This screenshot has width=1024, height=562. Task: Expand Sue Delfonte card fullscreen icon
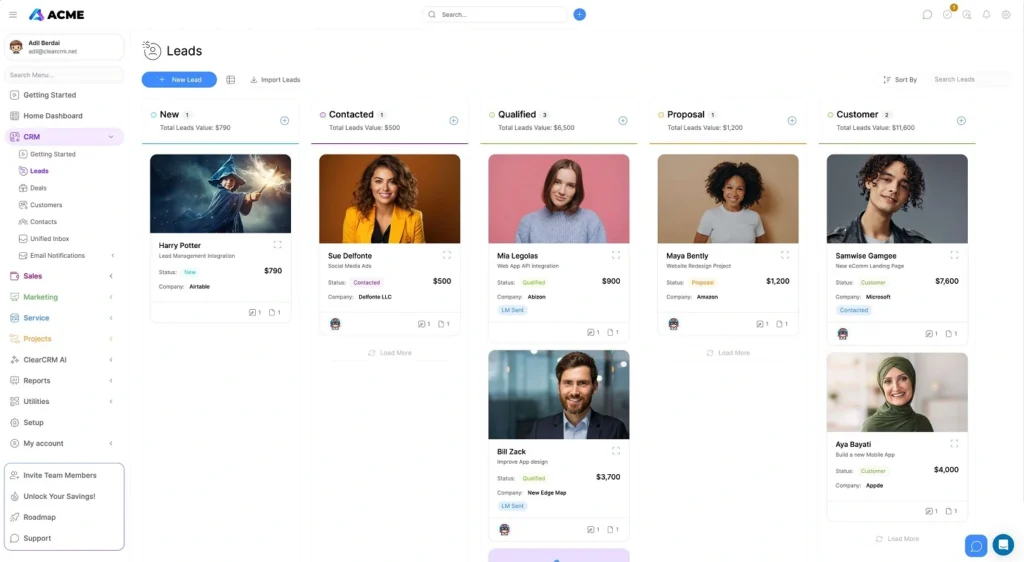447,255
